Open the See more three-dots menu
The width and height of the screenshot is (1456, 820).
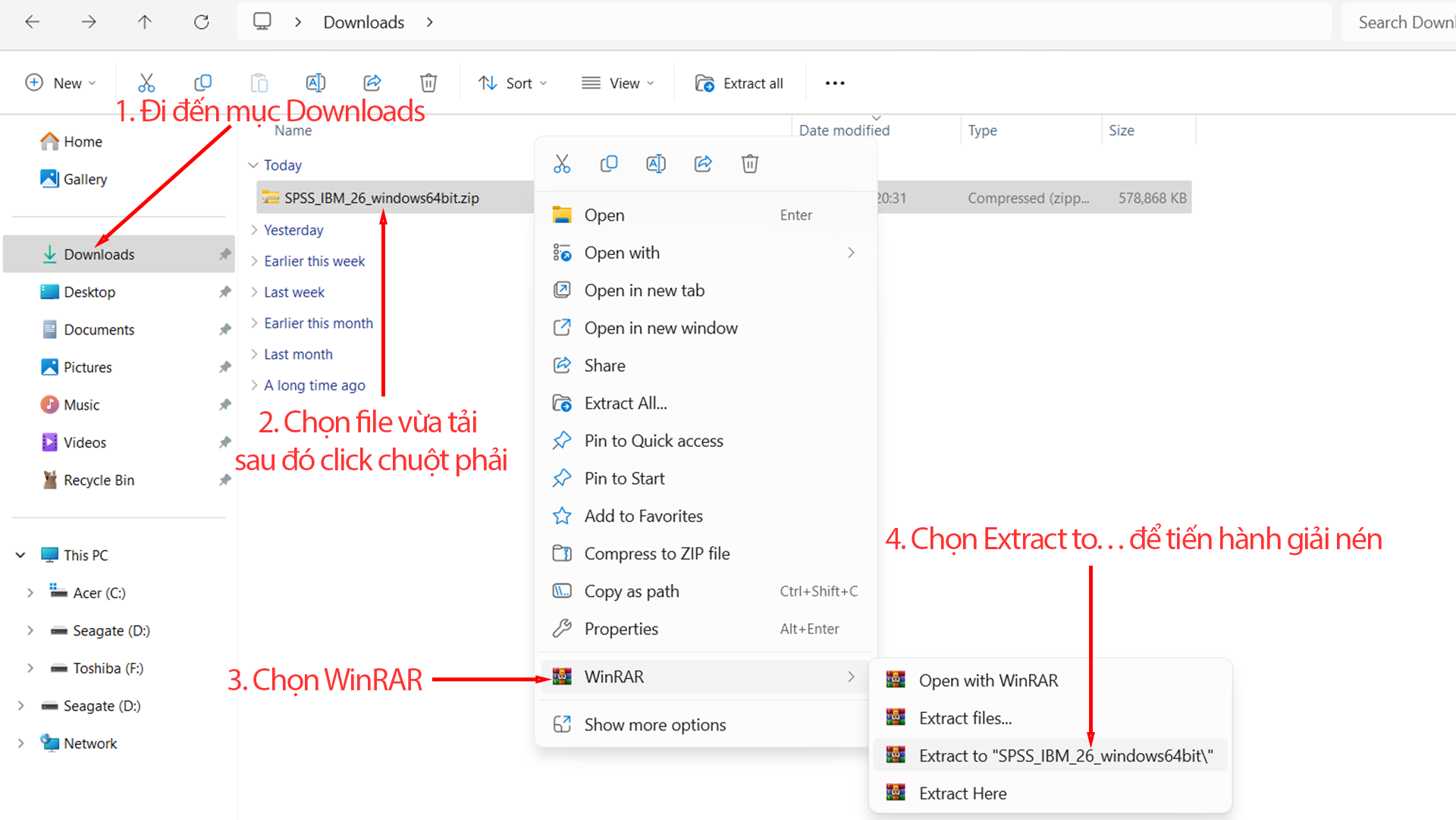point(835,83)
